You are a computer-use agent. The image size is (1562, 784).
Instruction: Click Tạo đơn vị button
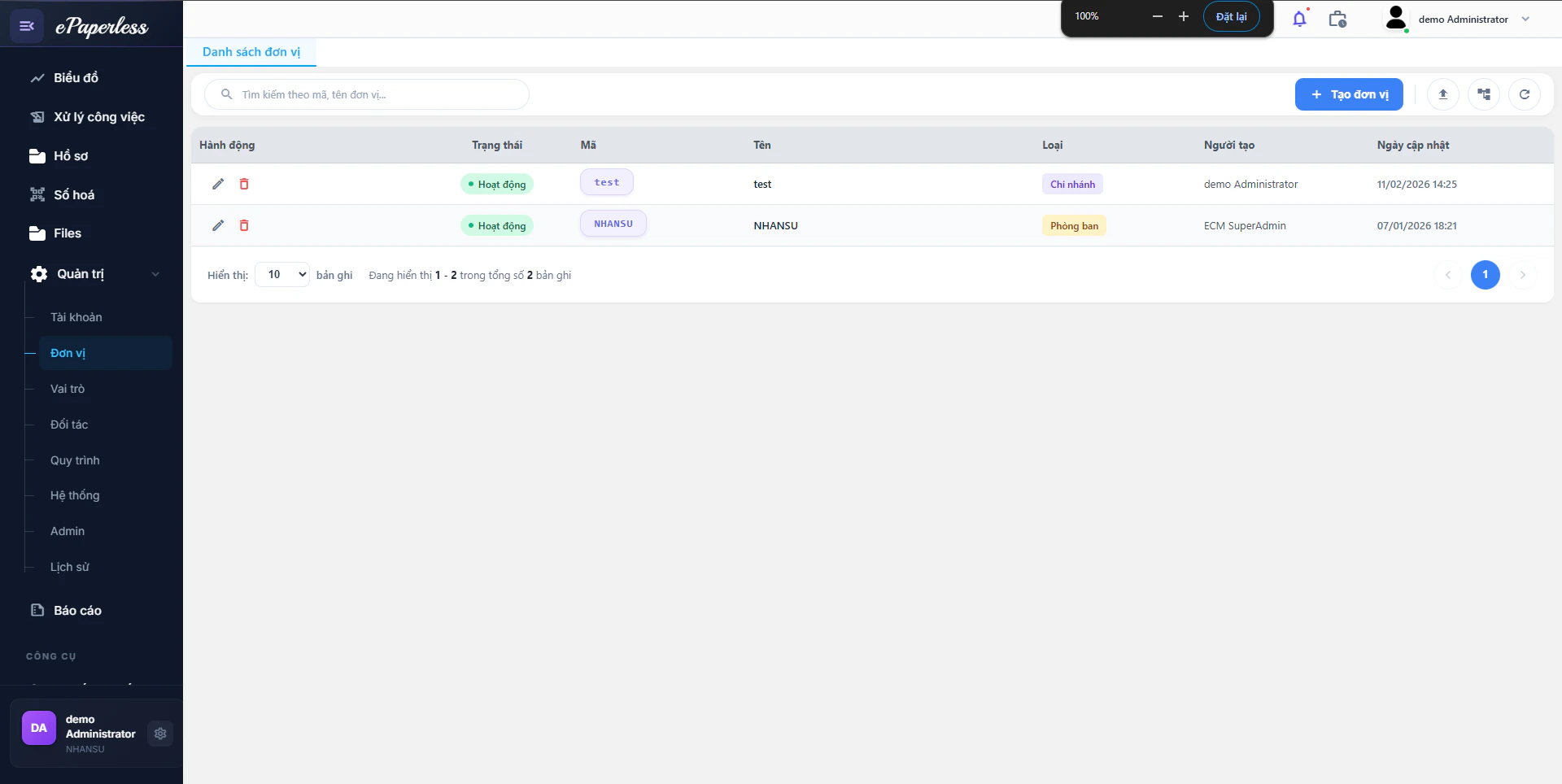1349,94
